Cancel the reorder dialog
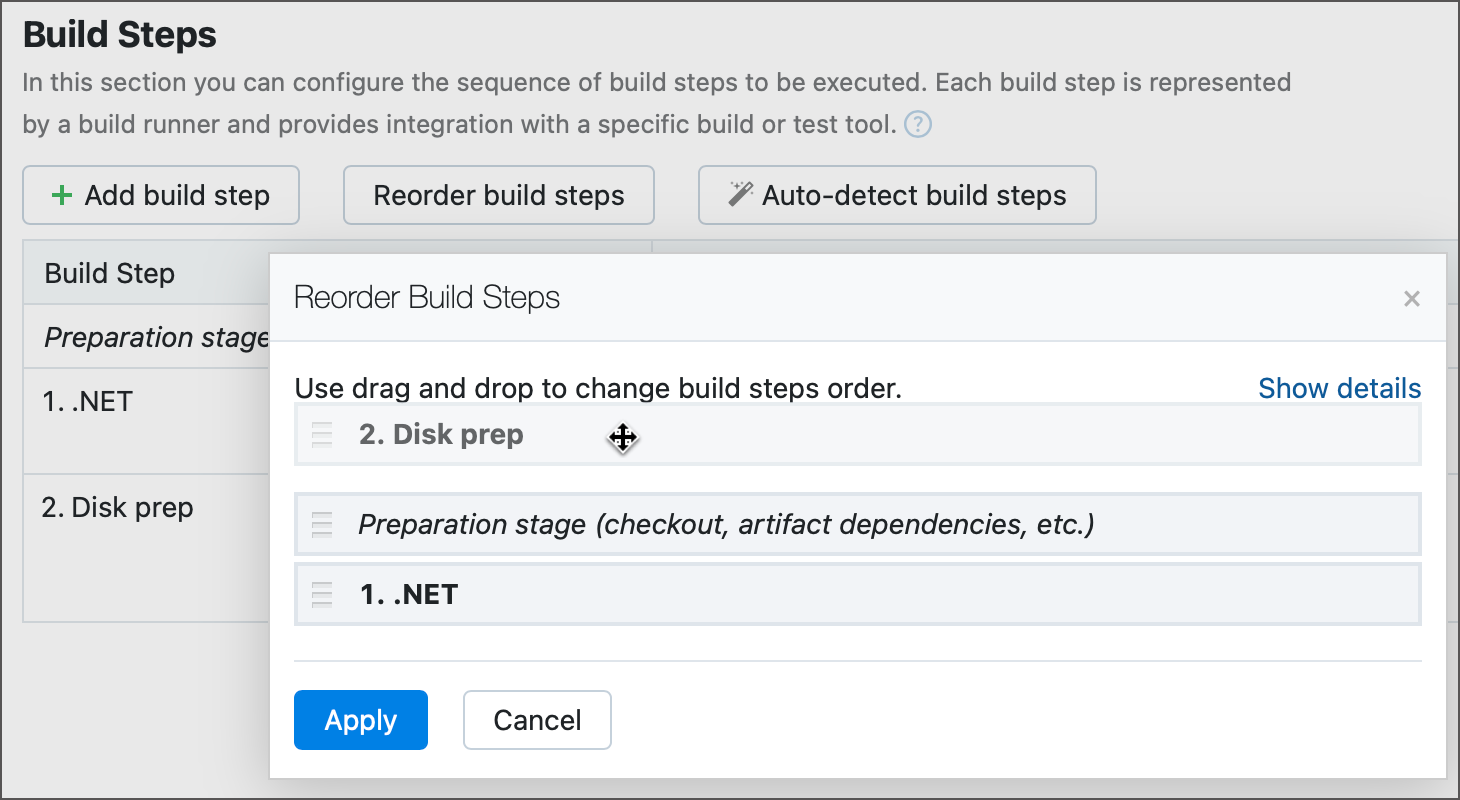The height and width of the screenshot is (800, 1460). [x=537, y=720]
